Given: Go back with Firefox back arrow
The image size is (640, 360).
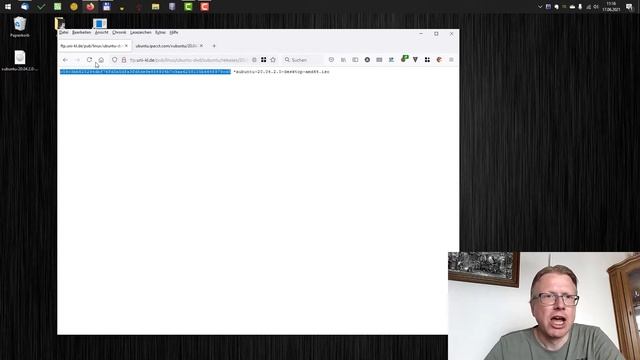Looking at the screenshot, I should [65, 60].
